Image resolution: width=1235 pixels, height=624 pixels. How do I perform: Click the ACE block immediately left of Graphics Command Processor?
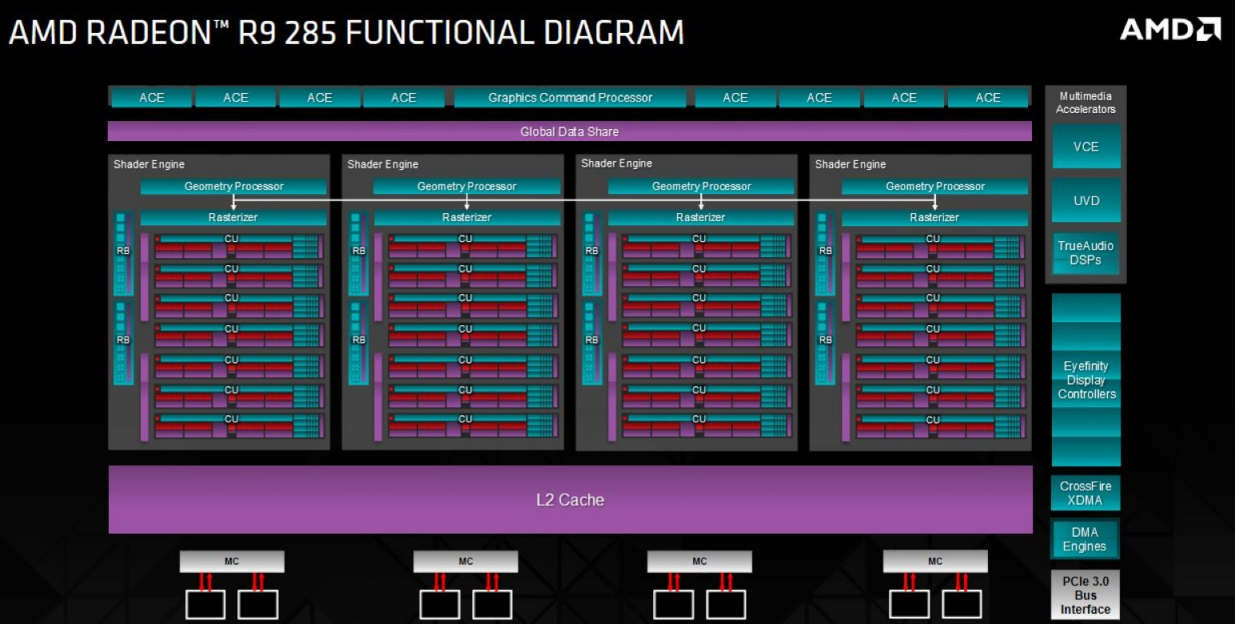click(404, 98)
